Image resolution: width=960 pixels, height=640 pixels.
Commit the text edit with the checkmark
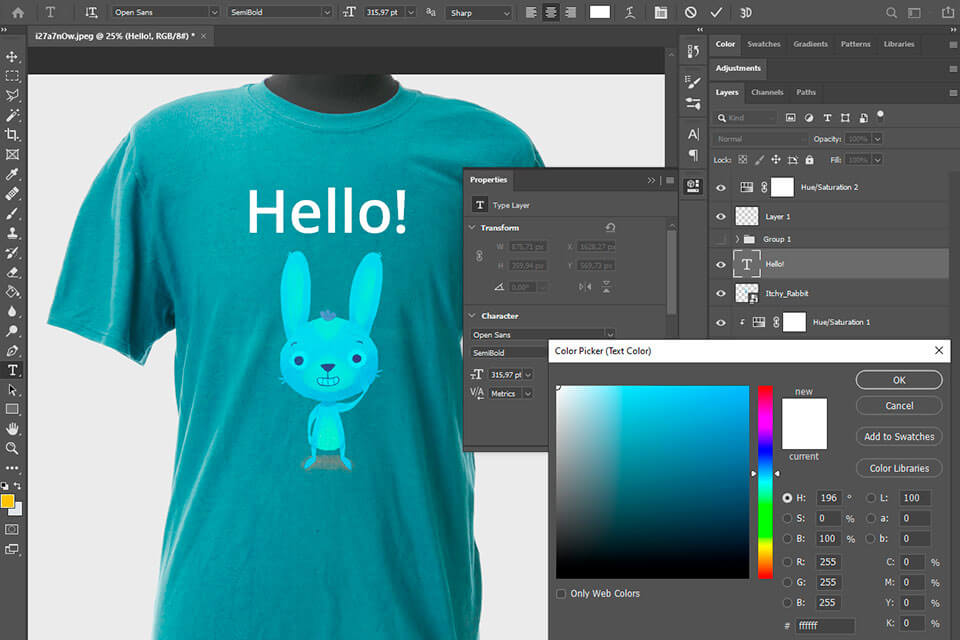click(x=717, y=12)
